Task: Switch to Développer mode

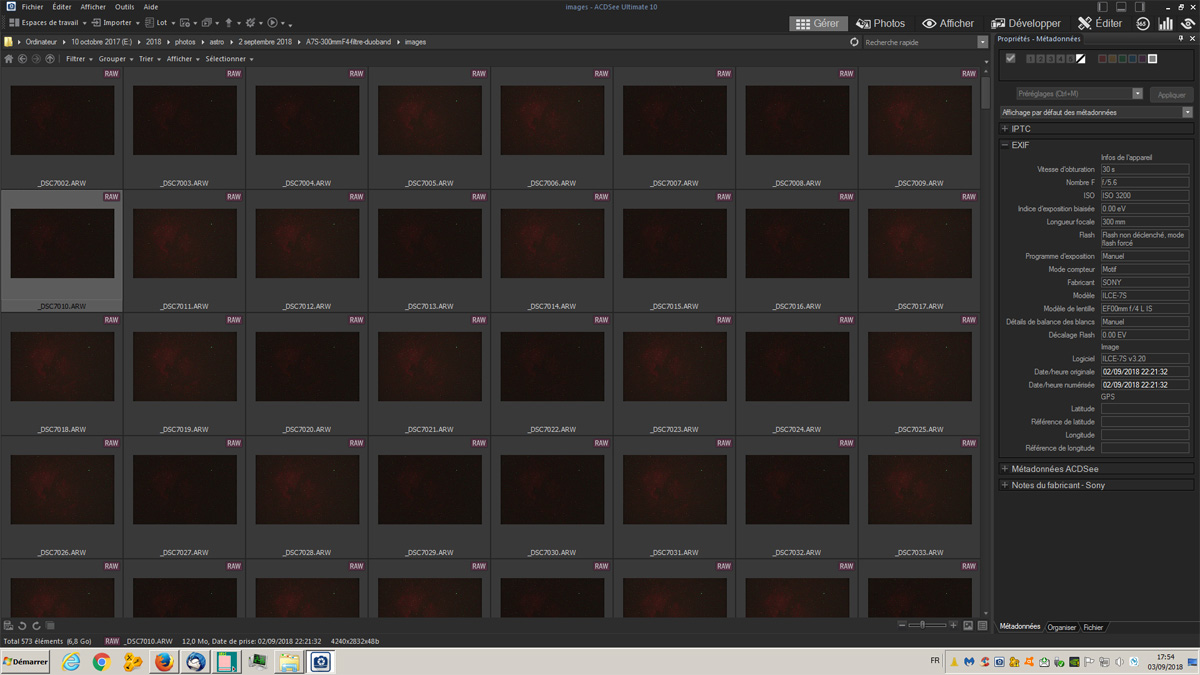Action: [x=1026, y=23]
